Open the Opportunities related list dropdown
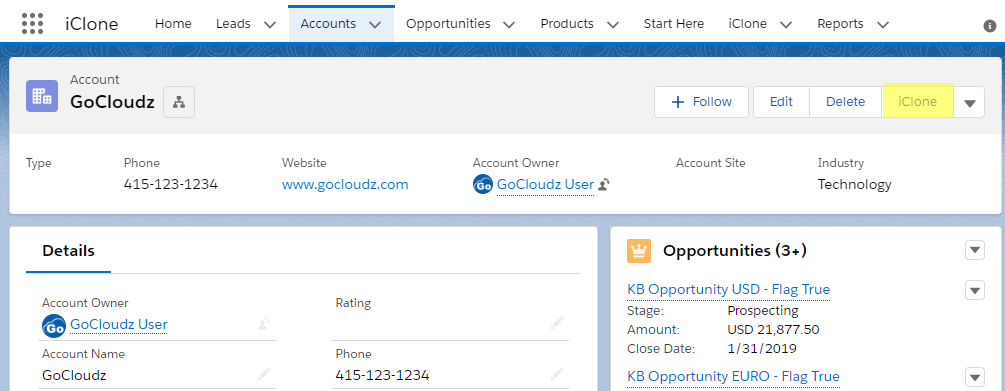 click(x=975, y=251)
